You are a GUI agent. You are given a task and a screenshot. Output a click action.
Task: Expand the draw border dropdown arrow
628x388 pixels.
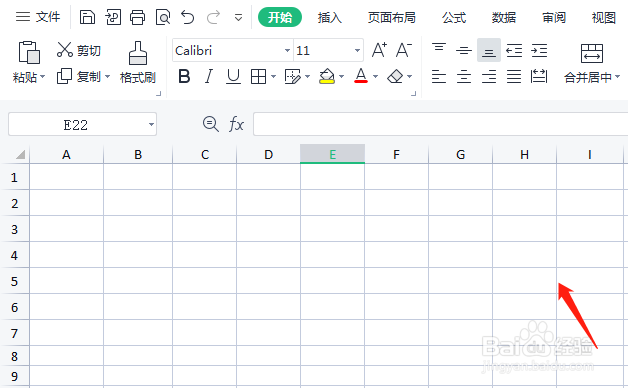(308, 76)
